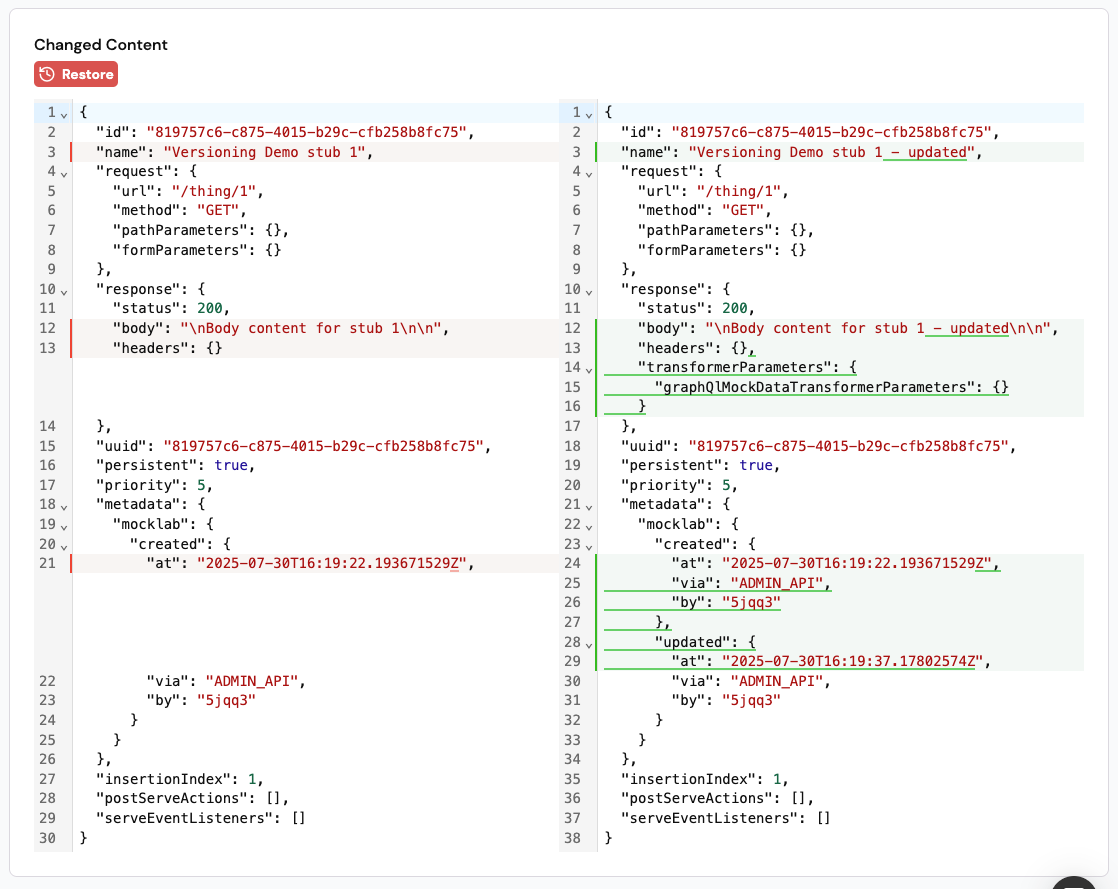The image size is (1118, 889).
Task: Fold "metadata" block at line 18
Action: point(64,506)
